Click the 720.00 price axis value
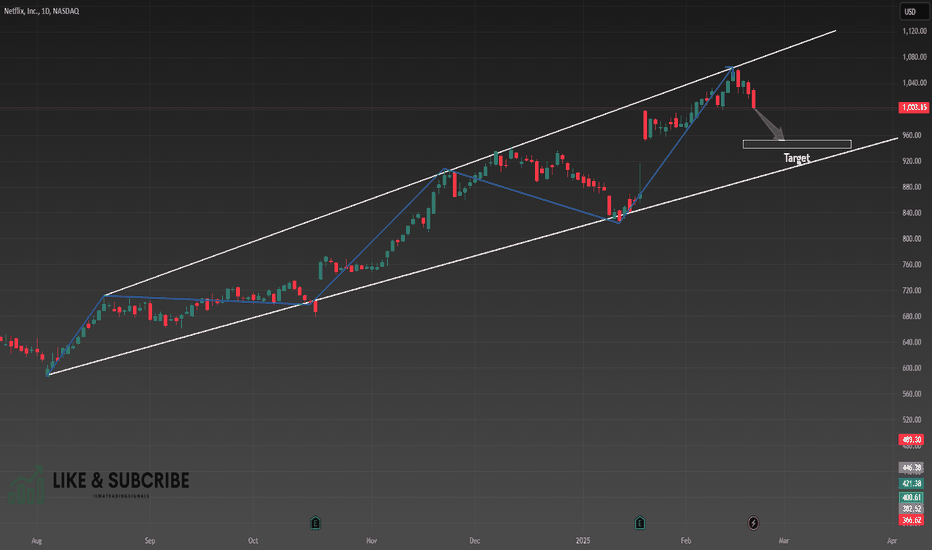 pyautogui.click(x=912, y=291)
